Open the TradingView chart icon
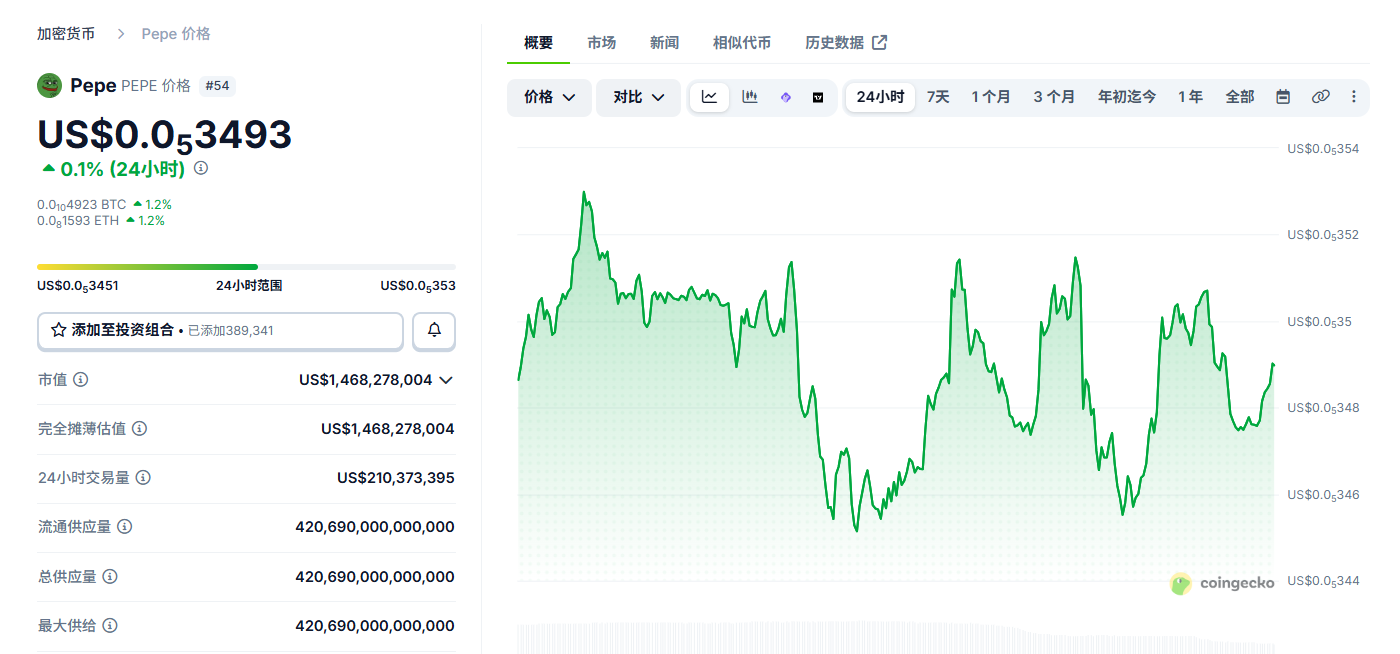1400x654 pixels. (818, 97)
